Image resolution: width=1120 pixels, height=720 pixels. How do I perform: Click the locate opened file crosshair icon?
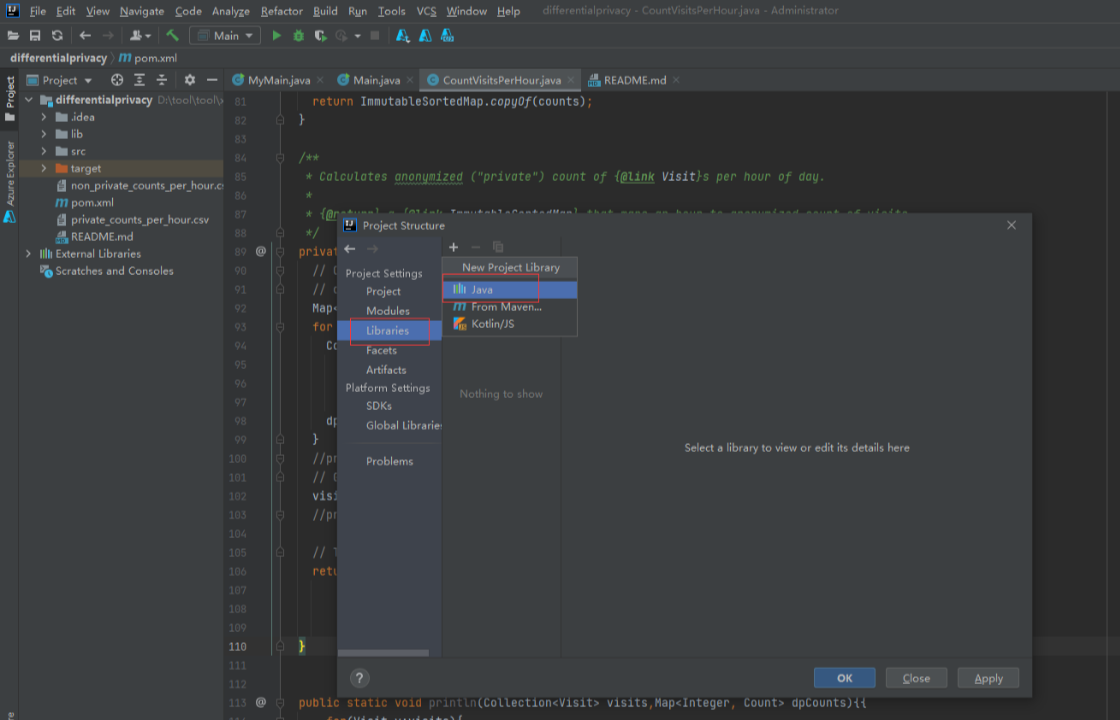[117, 80]
